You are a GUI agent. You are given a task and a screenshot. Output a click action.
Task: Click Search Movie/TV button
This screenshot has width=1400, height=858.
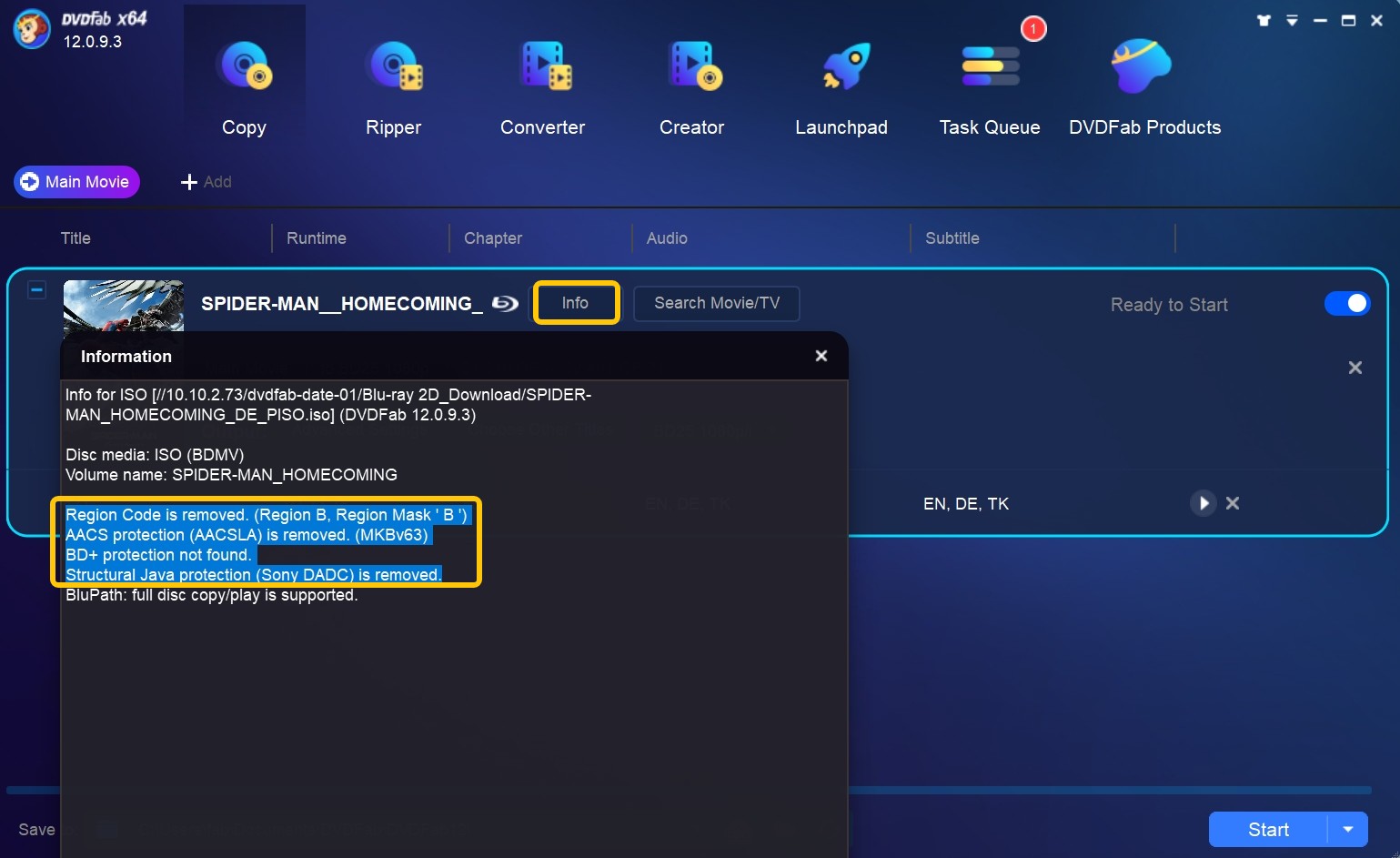717,303
